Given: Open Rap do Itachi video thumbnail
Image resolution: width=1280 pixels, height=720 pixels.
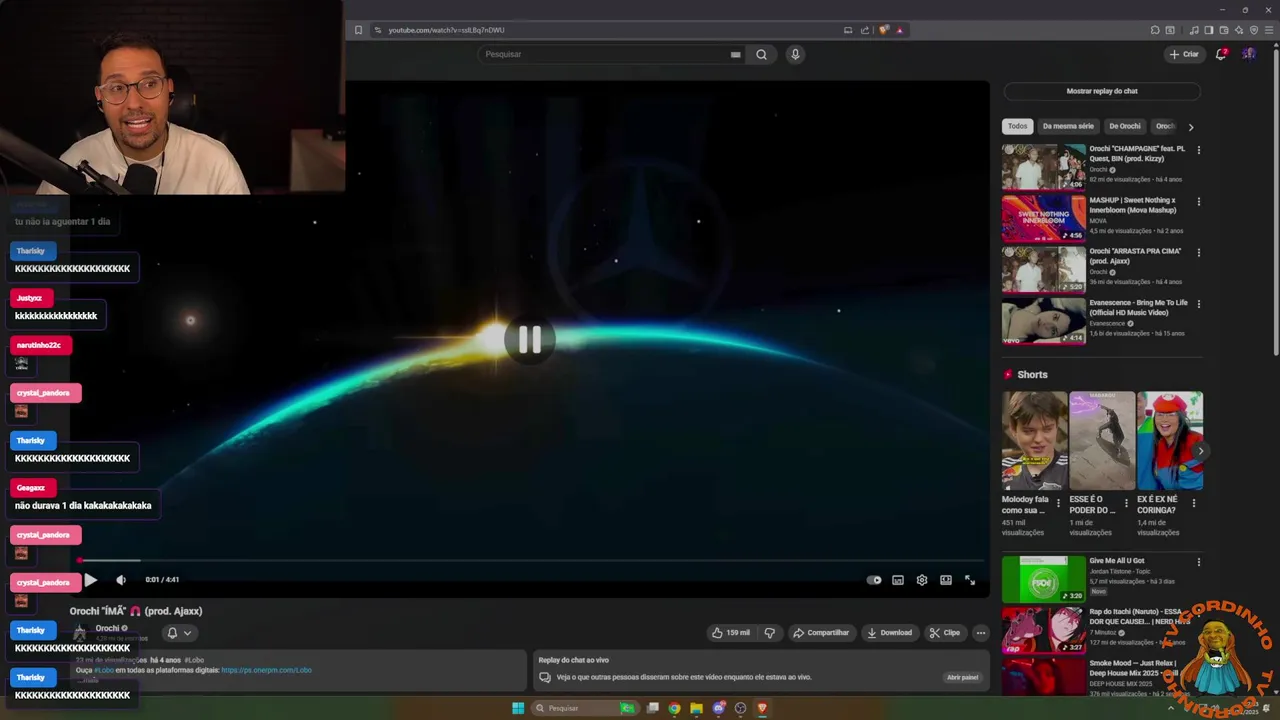Looking at the screenshot, I should 1043,630.
